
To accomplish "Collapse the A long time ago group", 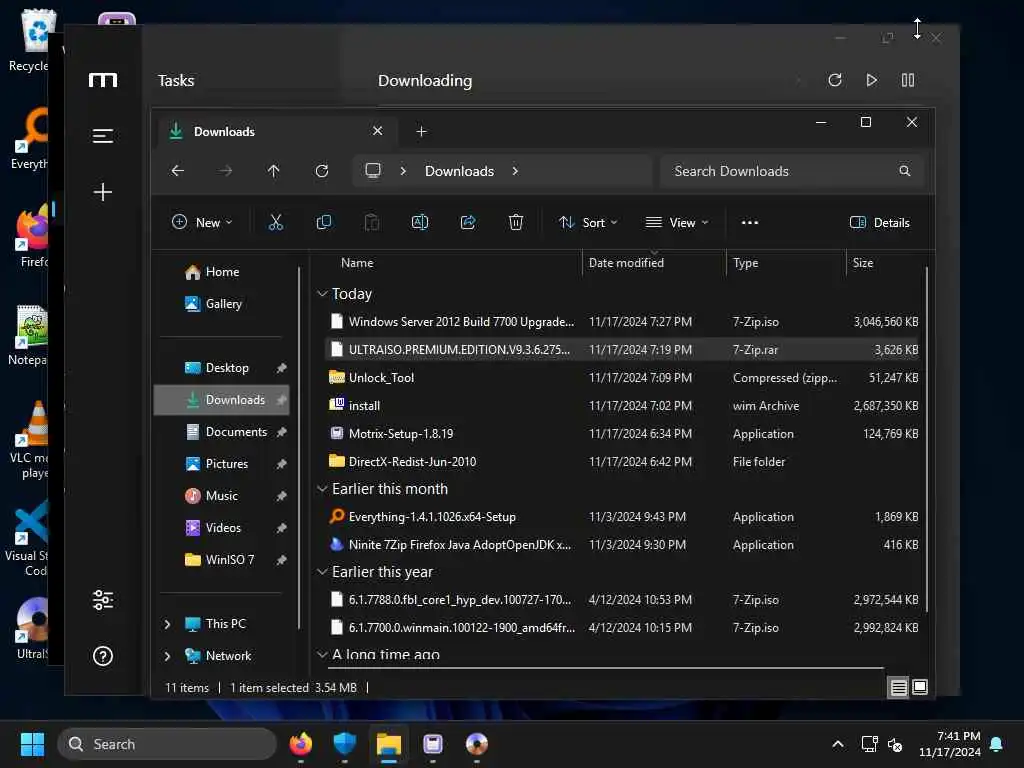I will coord(322,654).
